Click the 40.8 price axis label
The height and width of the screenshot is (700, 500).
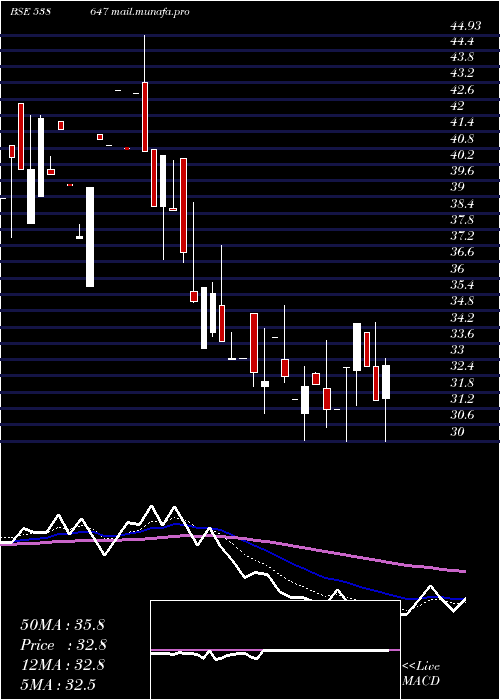pos(462,139)
